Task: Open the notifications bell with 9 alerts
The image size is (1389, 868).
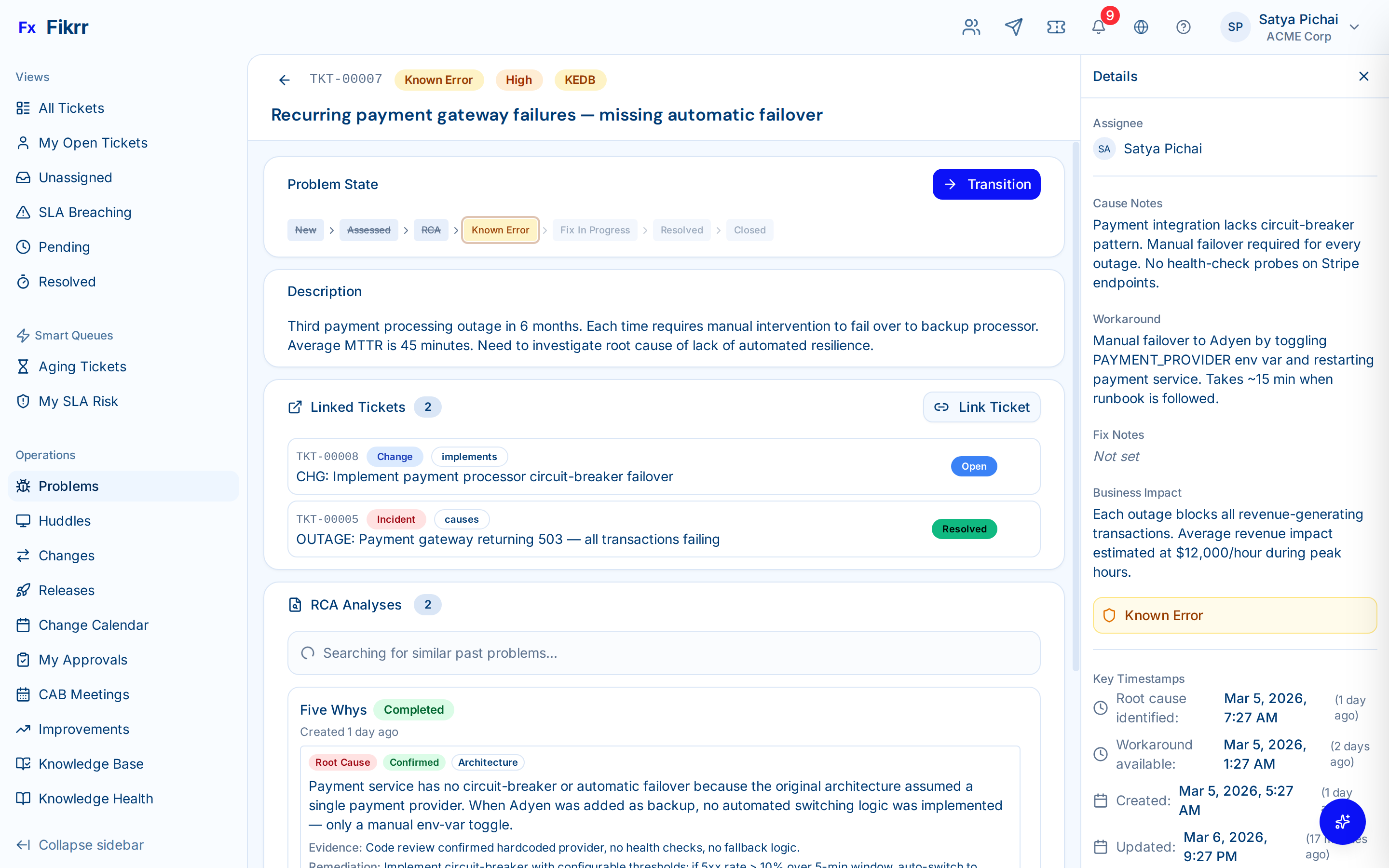Action: pos(1098,27)
